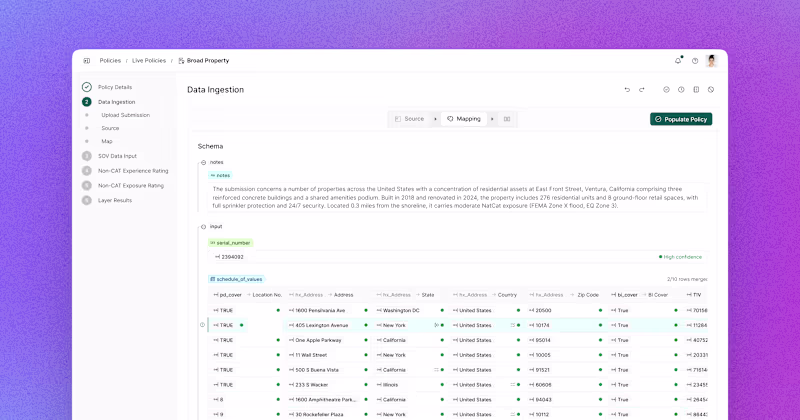The width and height of the screenshot is (800, 420).
Task: Click the circled chevron-down icon in Data Ingestion header
Action: point(666,90)
